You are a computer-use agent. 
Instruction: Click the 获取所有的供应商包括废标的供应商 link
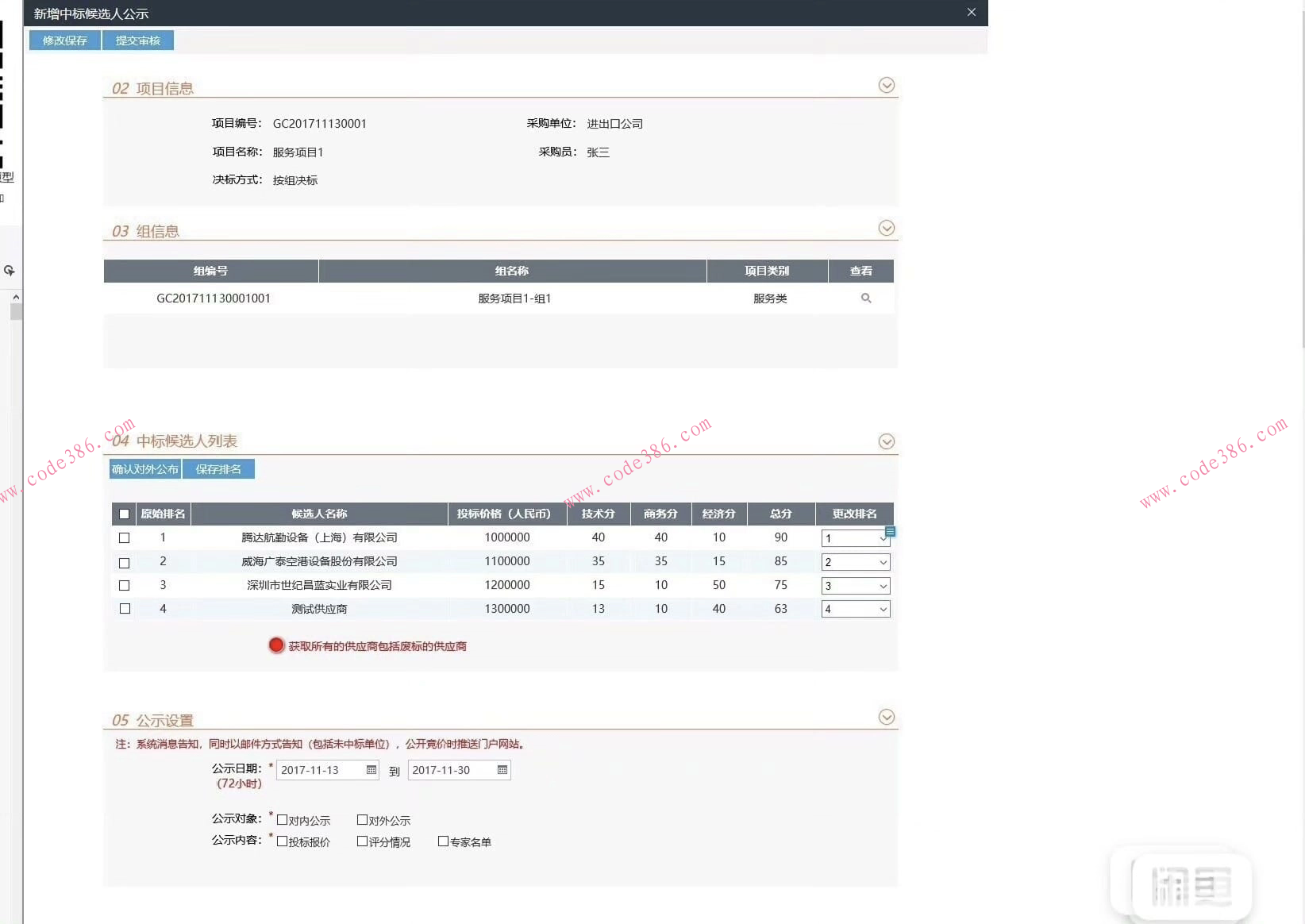(377, 646)
